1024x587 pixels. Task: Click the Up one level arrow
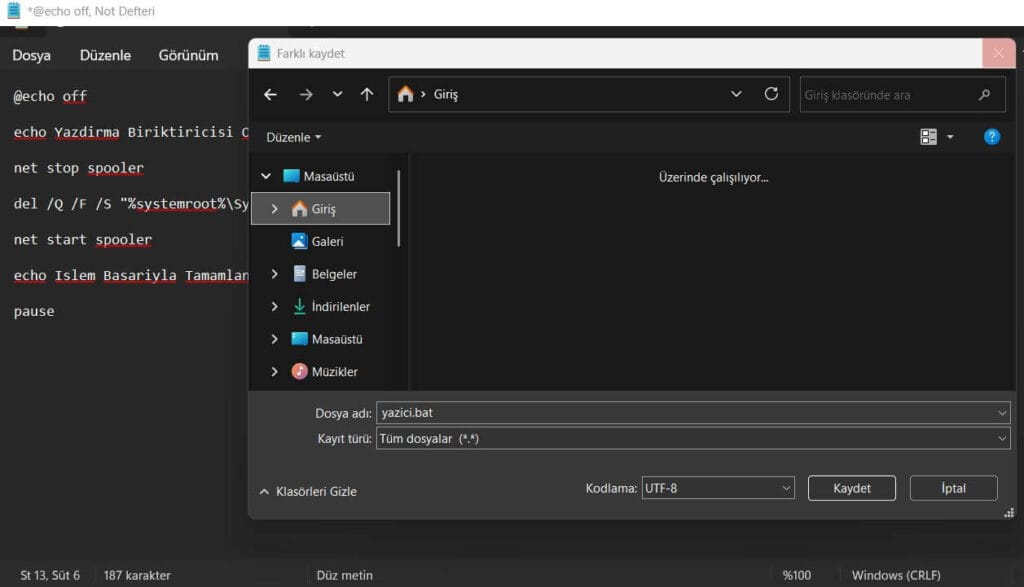[367, 94]
